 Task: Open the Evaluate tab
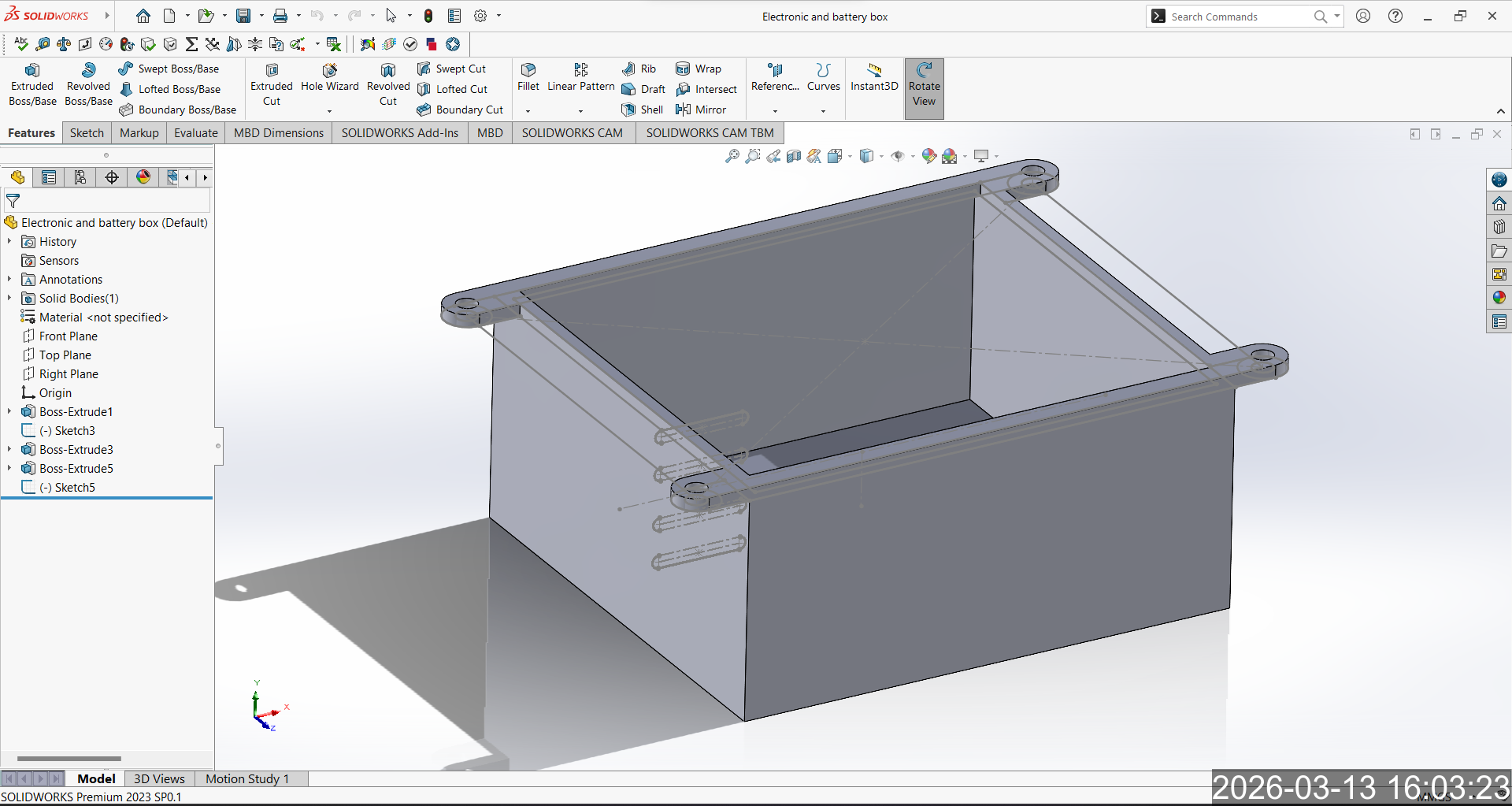coord(195,132)
